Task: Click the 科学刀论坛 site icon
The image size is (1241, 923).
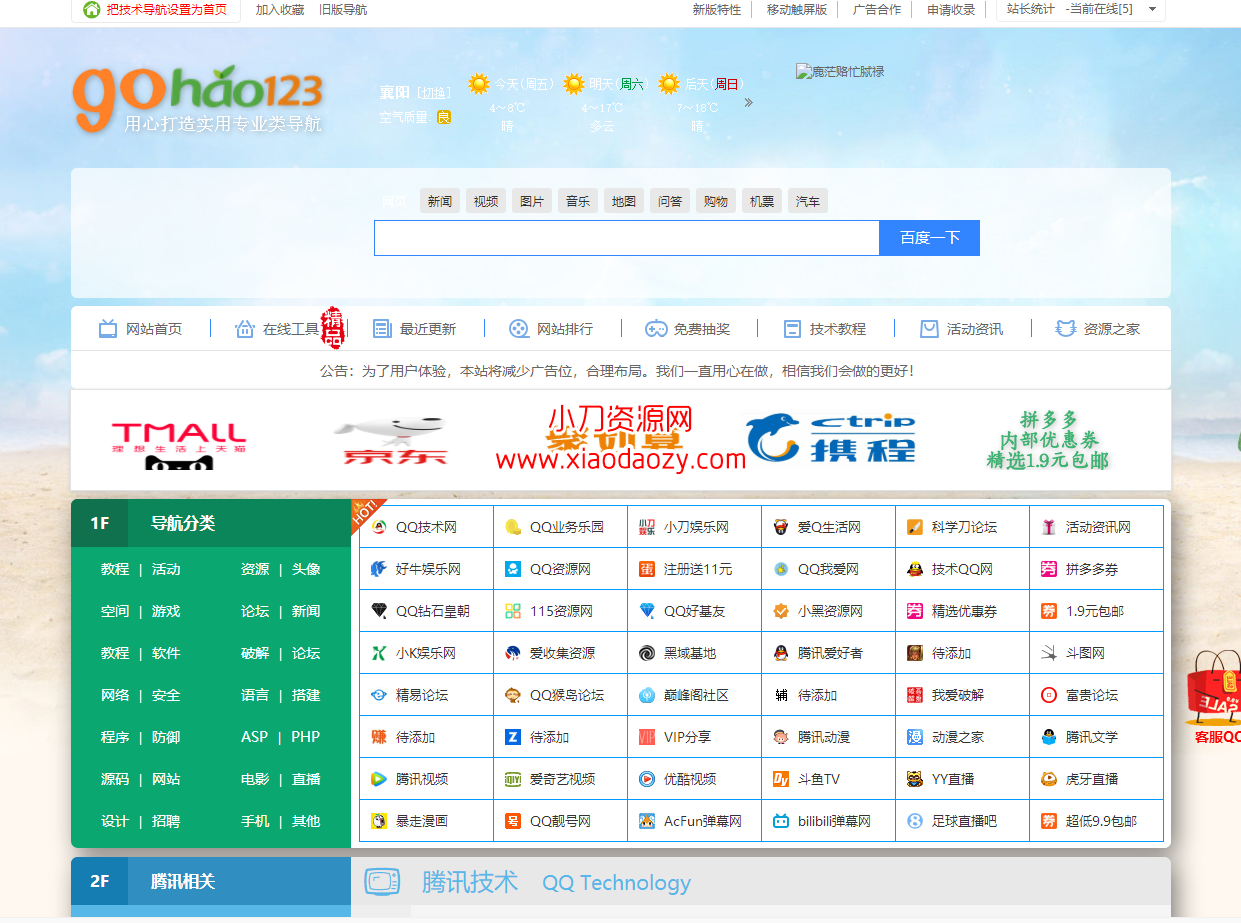Action: (915, 527)
